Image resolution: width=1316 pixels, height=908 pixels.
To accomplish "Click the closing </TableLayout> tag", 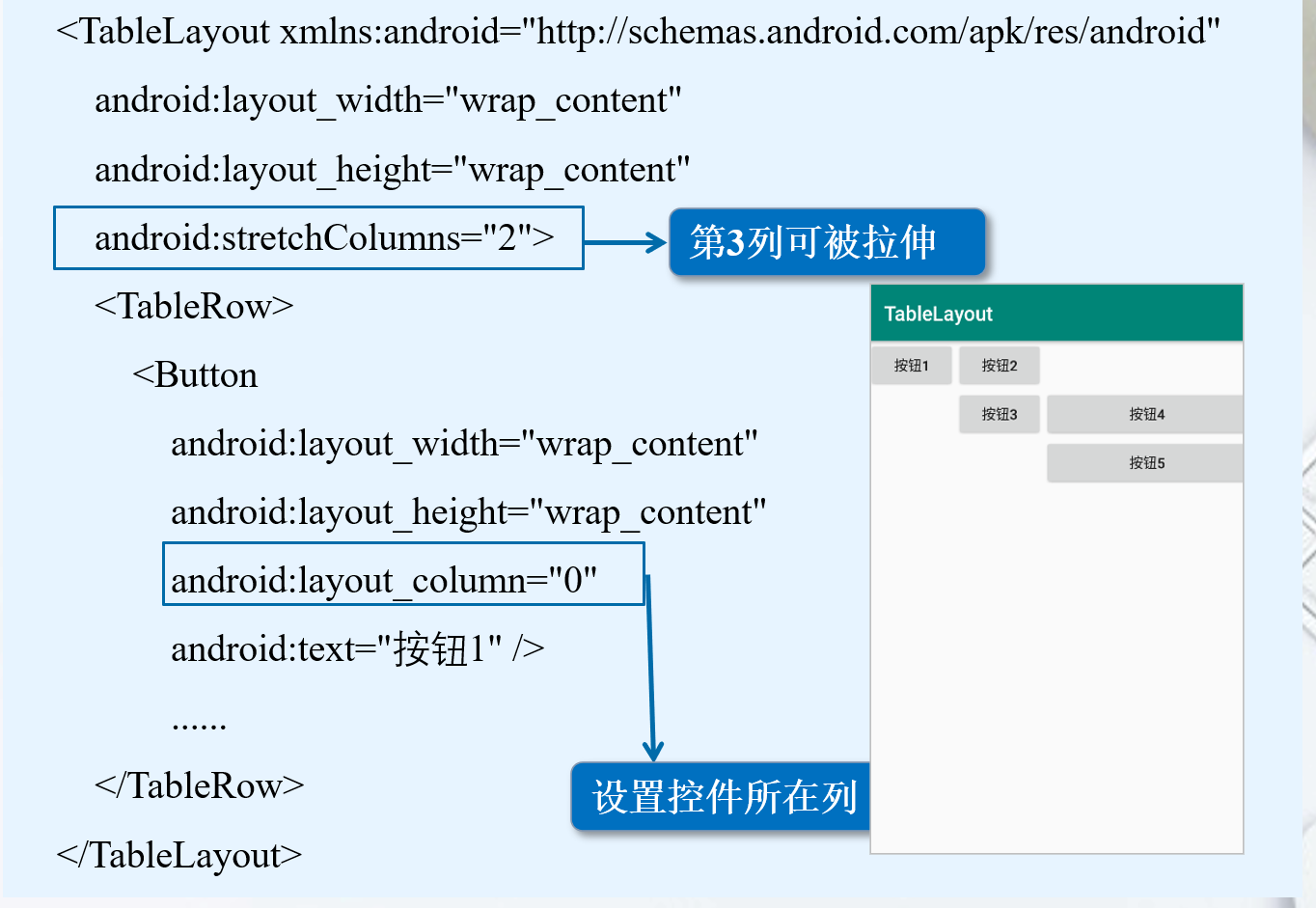I will click(179, 855).
